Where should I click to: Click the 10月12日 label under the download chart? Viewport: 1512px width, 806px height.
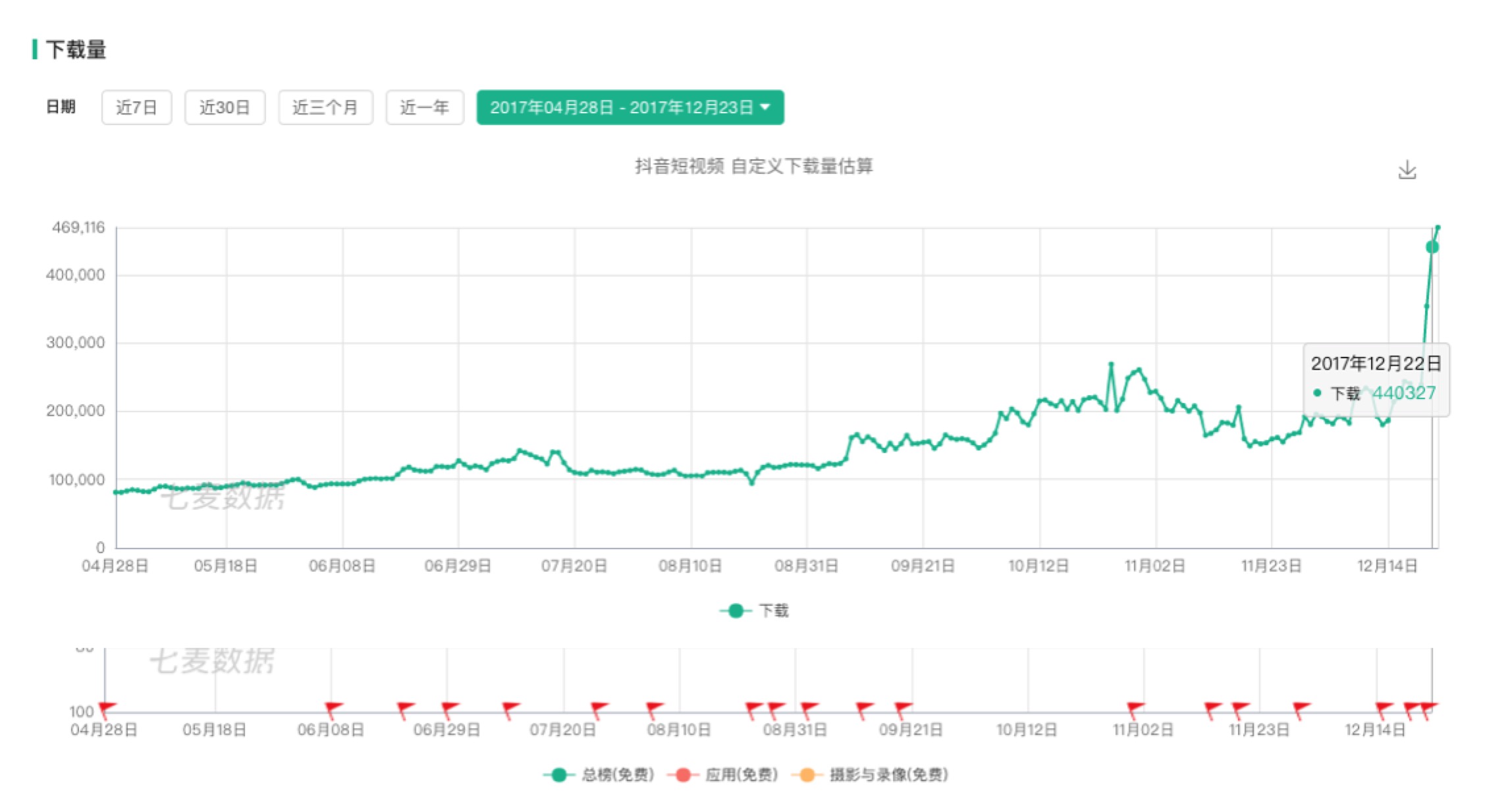pos(1039,566)
